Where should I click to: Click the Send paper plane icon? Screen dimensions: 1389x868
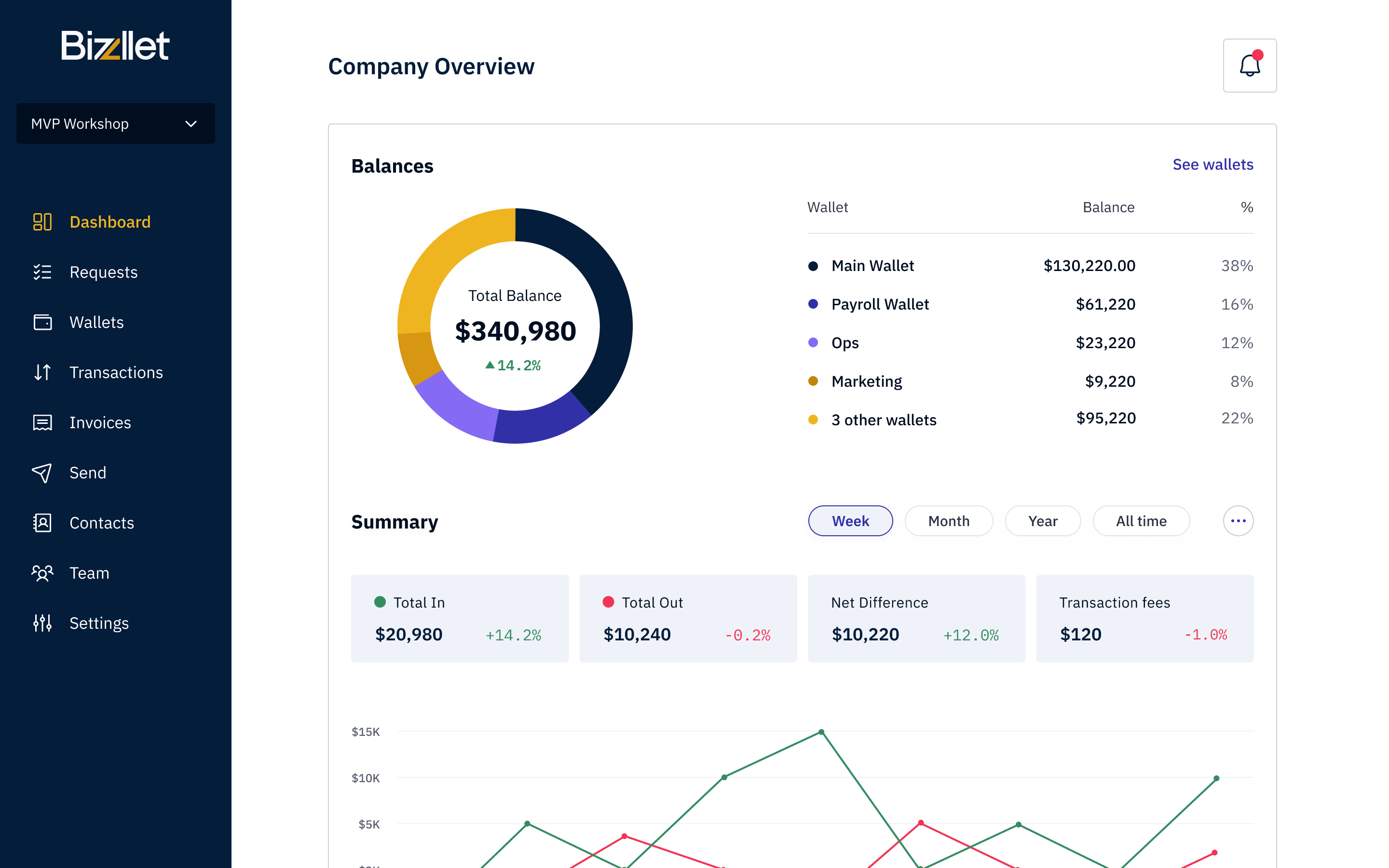[42, 473]
